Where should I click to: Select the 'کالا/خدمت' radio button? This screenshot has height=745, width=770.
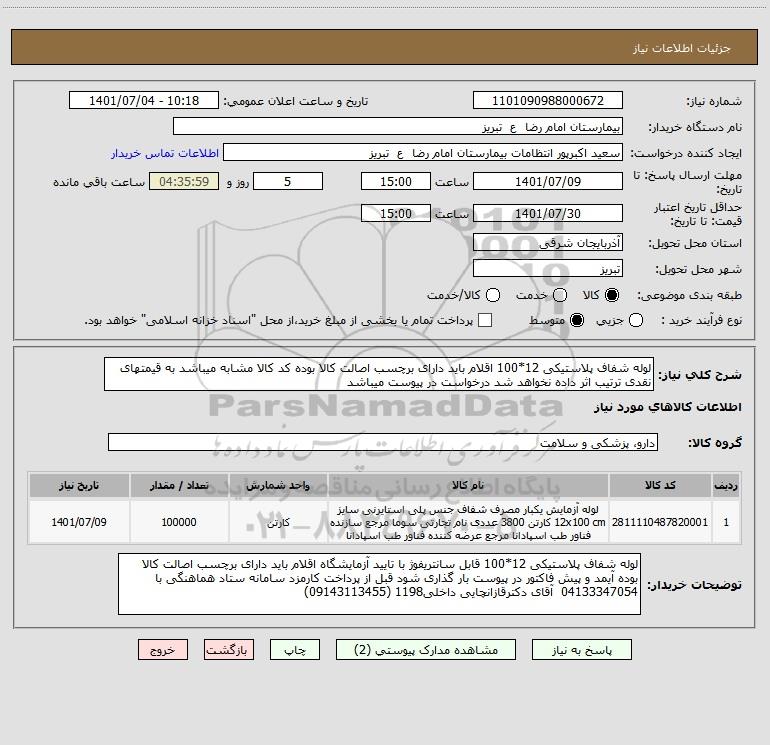pos(493,295)
